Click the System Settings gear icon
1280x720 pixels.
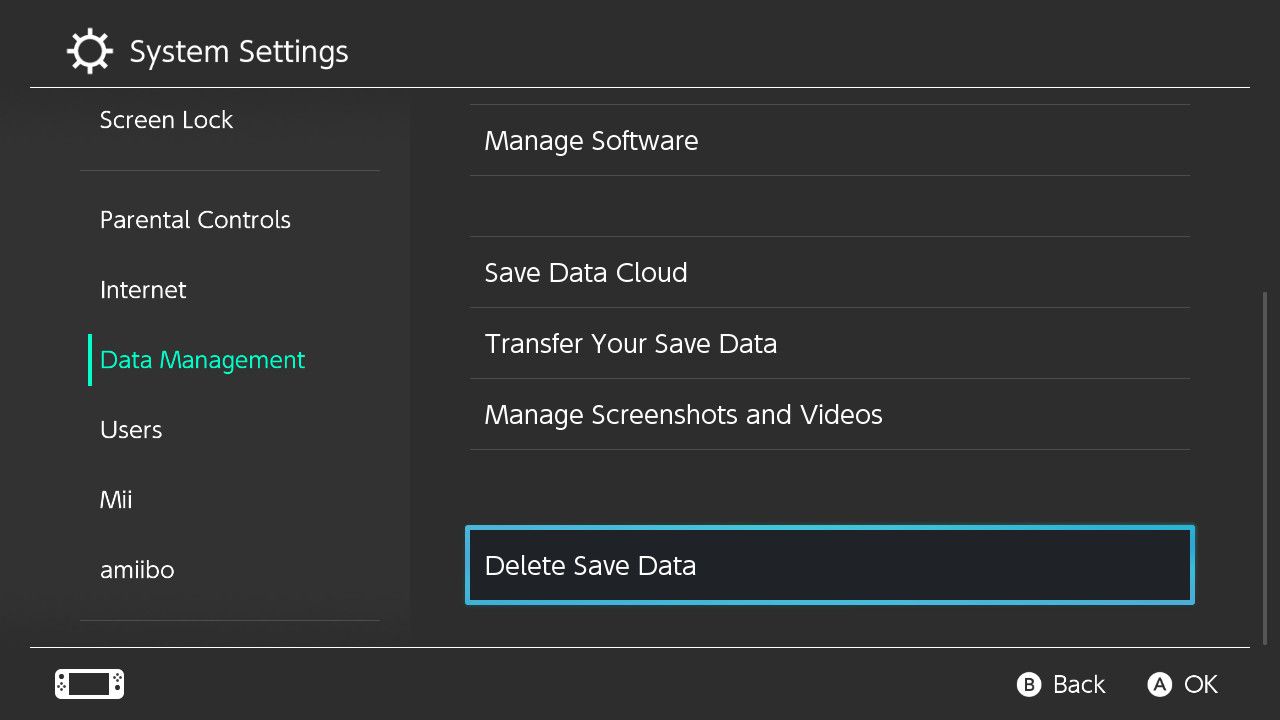pos(89,50)
